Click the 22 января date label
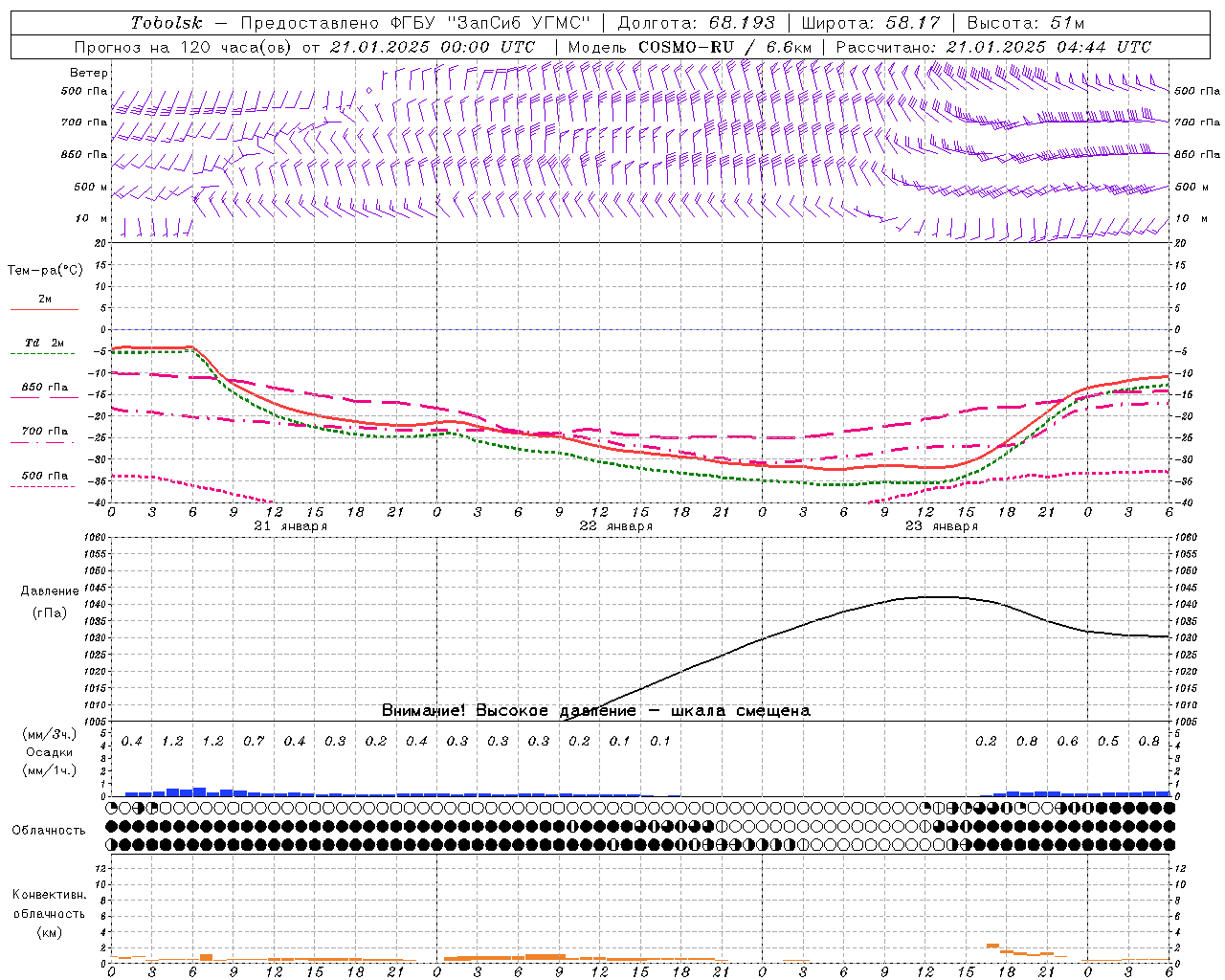This screenshot has width=1225, height=980. coord(615,526)
